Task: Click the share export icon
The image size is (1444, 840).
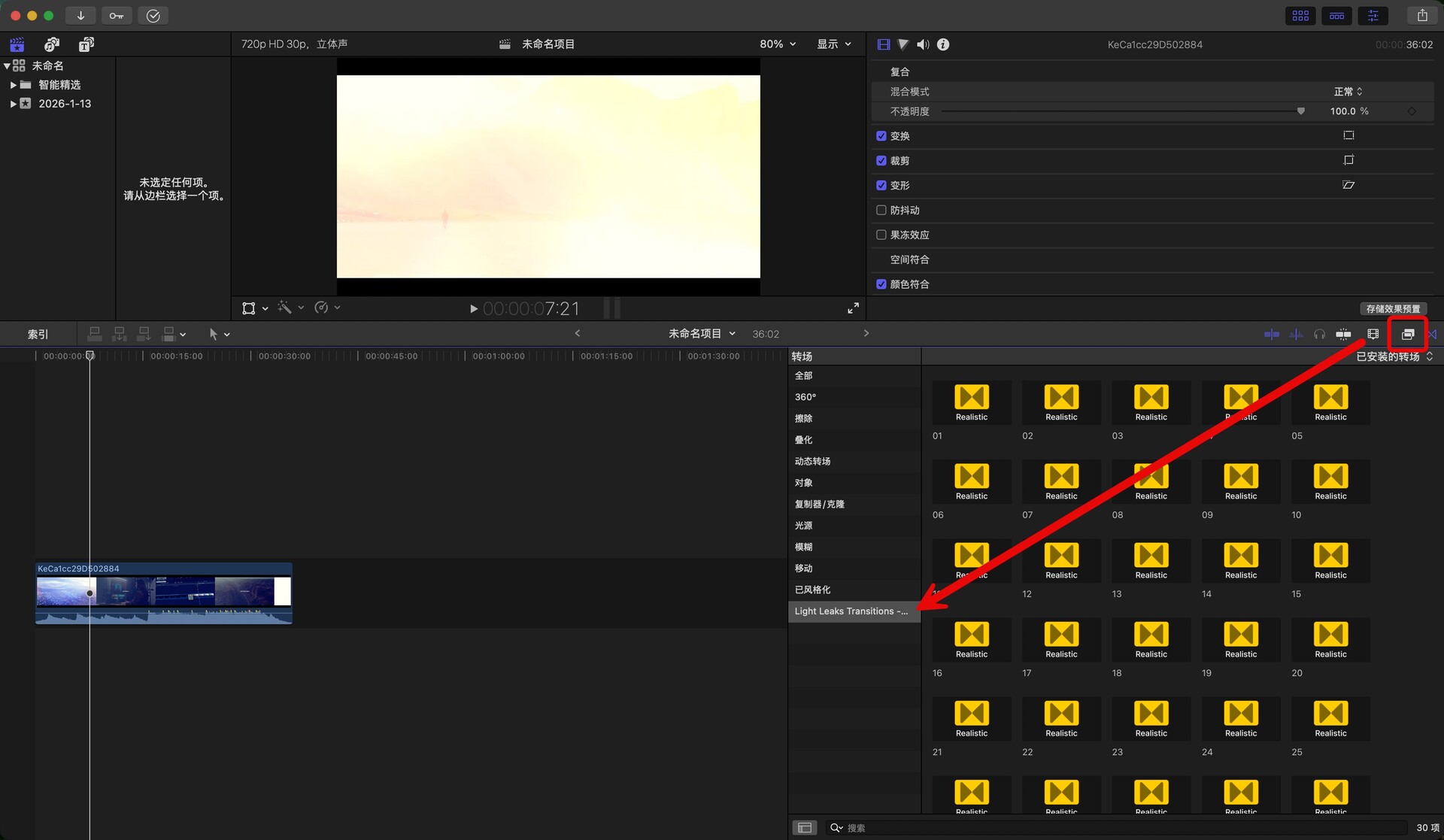Action: [x=1421, y=15]
